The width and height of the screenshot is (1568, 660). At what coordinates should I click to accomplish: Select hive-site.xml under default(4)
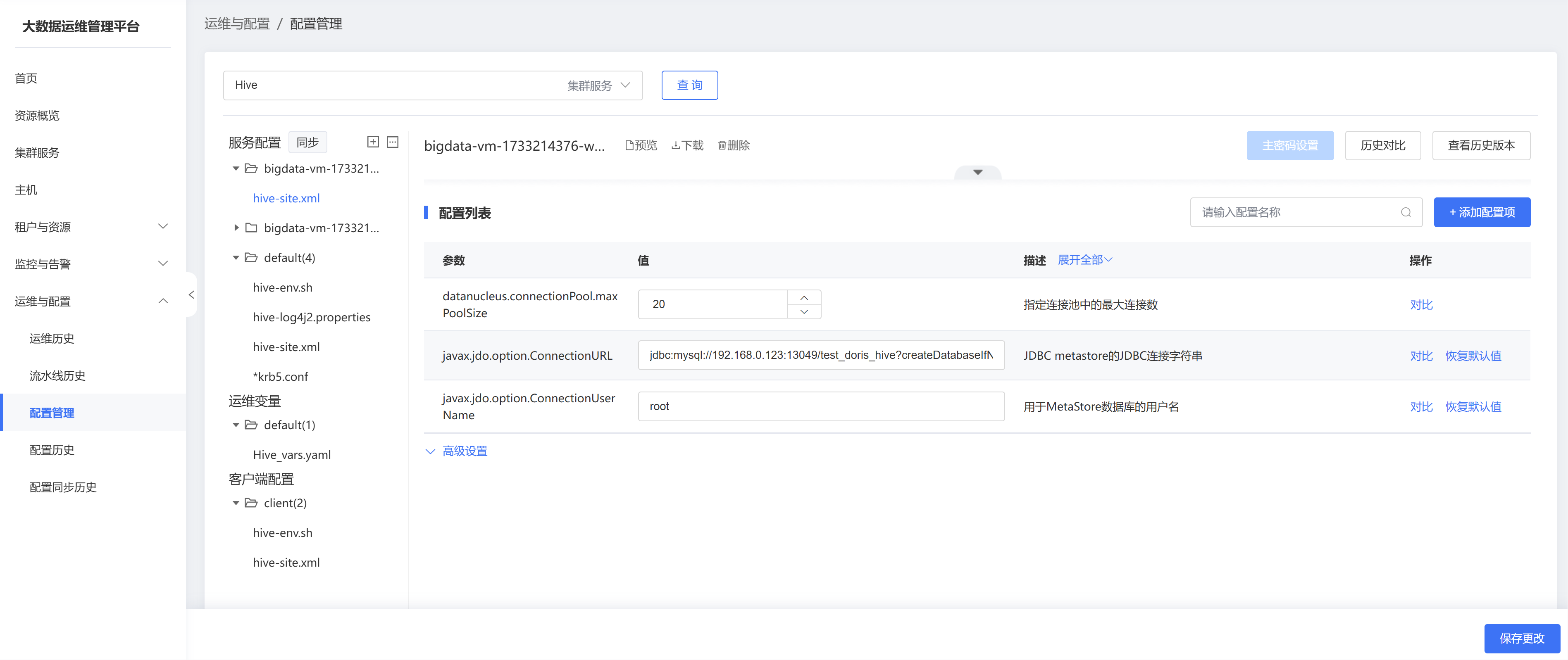[x=286, y=347]
